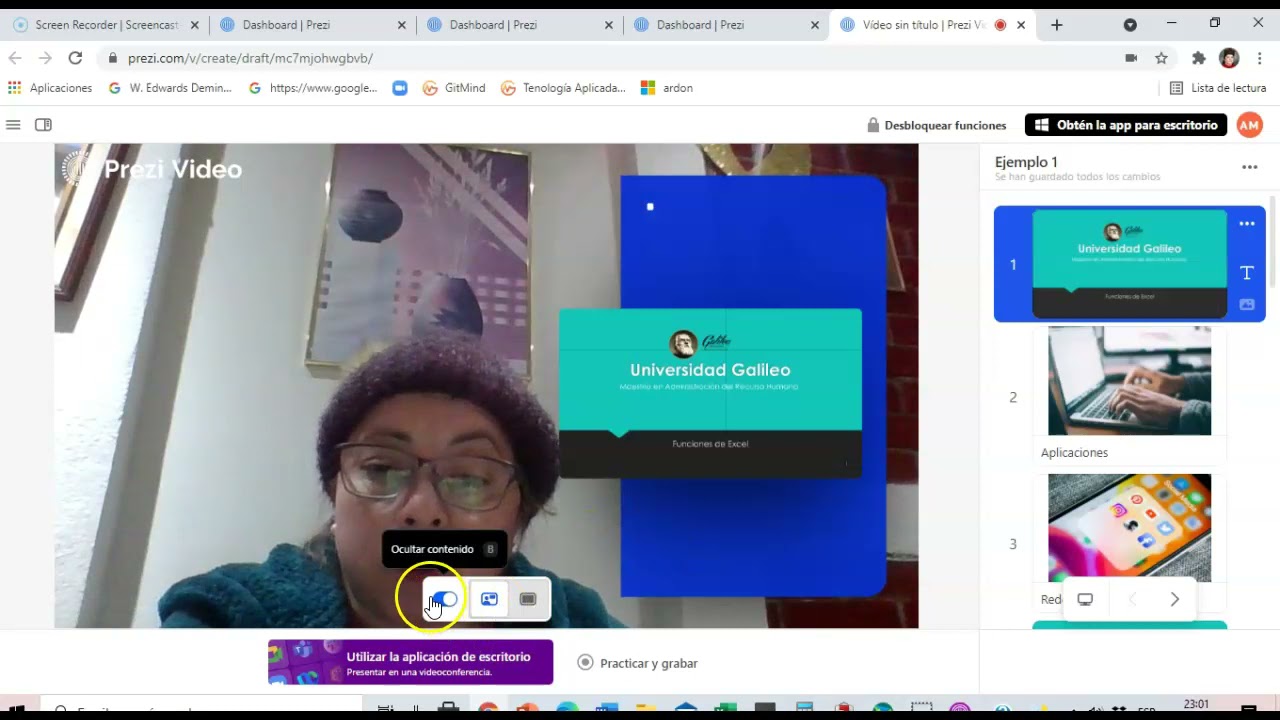
Task: Open https://www.google bookmark
Action: pyautogui.click(x=313, y=88)
